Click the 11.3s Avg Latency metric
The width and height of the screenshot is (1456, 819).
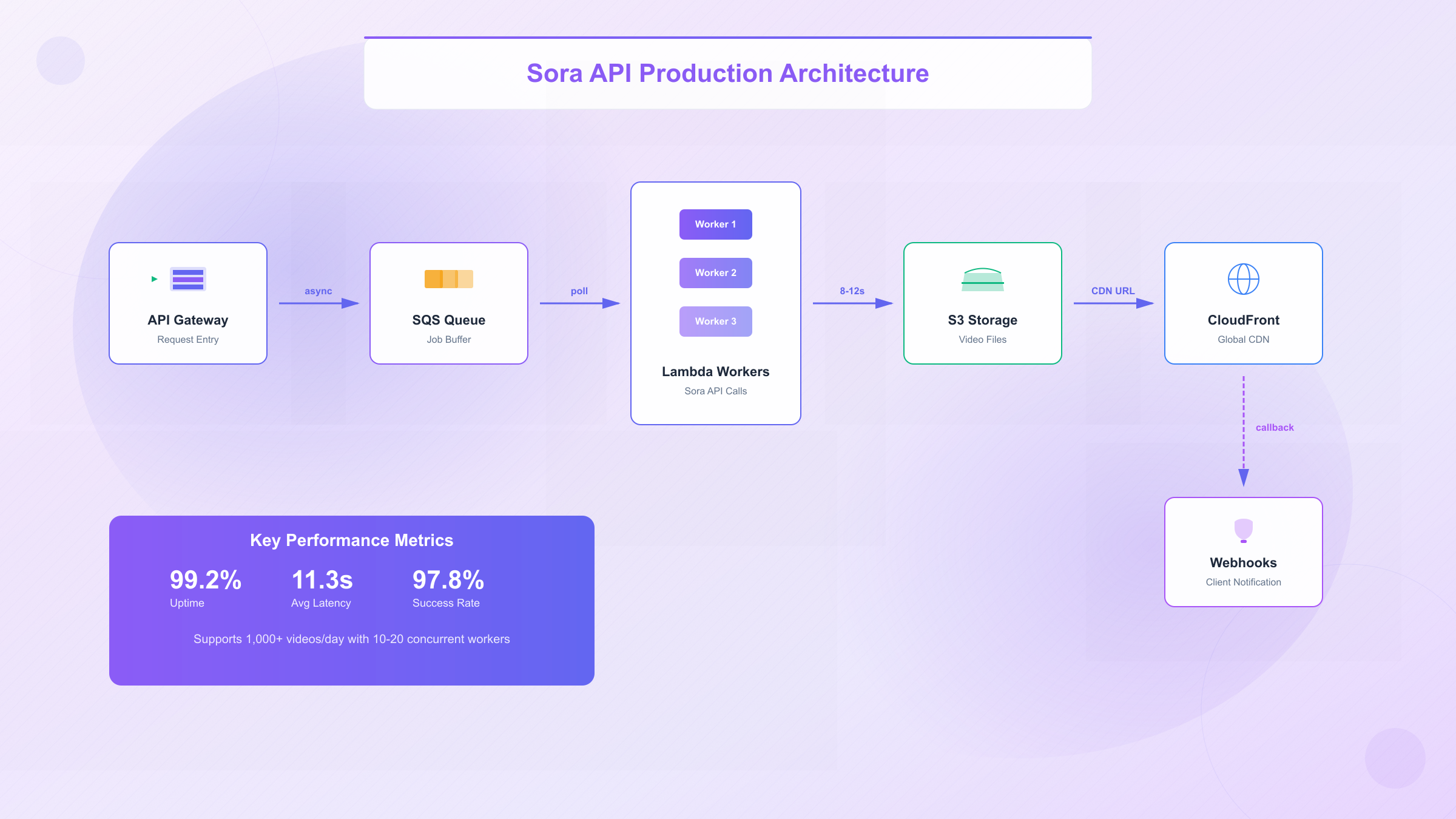[x=322, y=581]
